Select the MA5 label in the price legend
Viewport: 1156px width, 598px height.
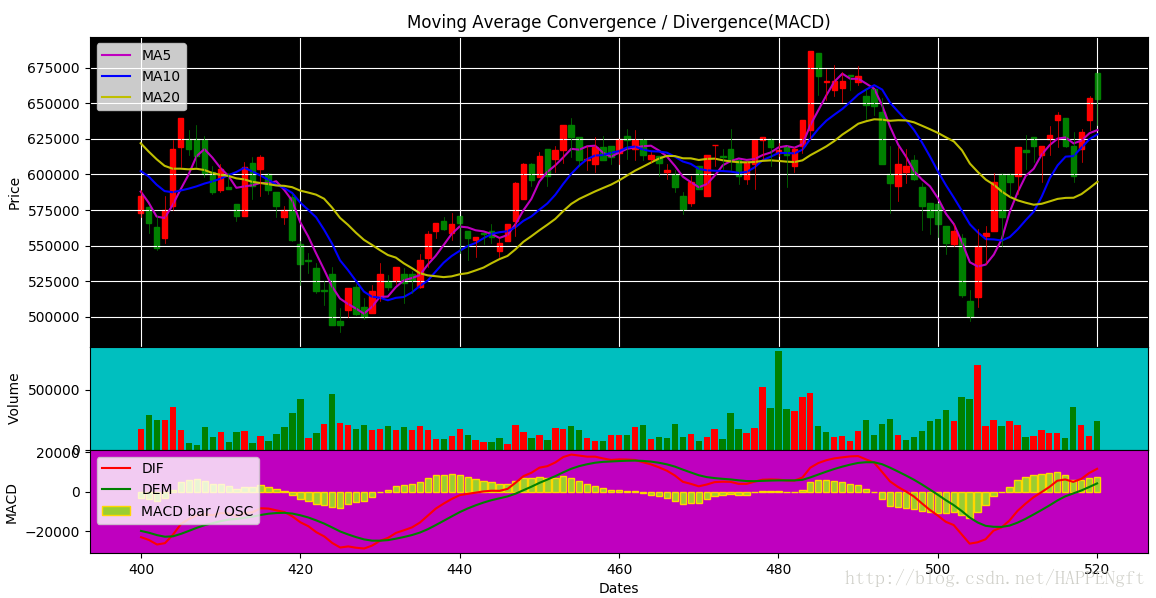point(156,55)
